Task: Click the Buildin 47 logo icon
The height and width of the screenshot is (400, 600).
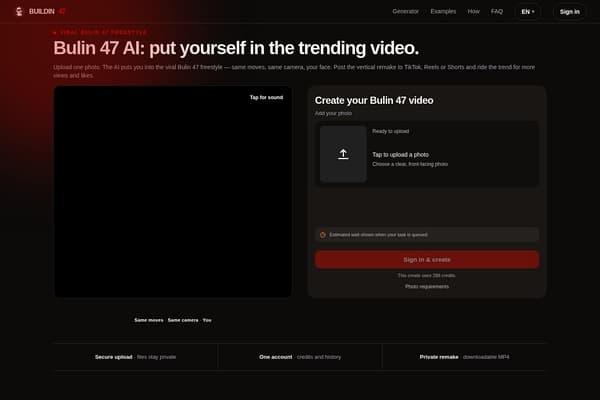Action: 19,11
